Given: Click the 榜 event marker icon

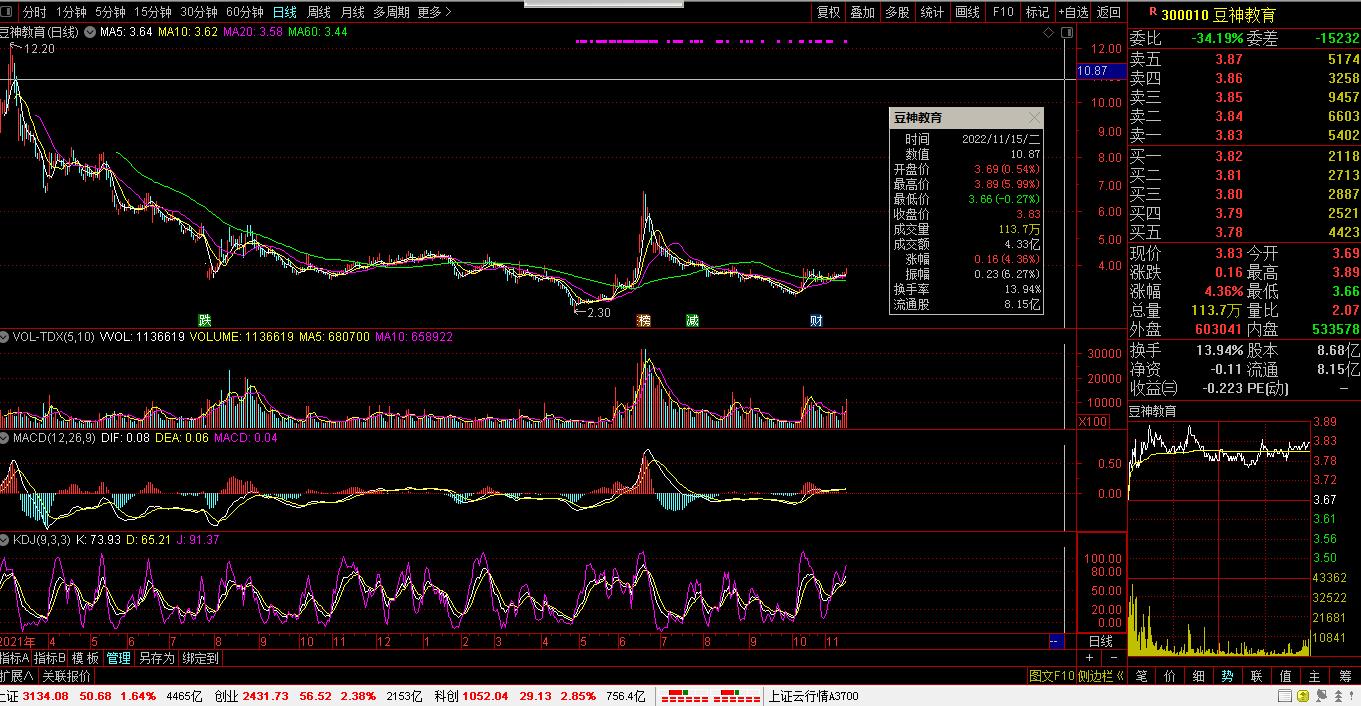Looking at the screenshot, I should (644, 320).
